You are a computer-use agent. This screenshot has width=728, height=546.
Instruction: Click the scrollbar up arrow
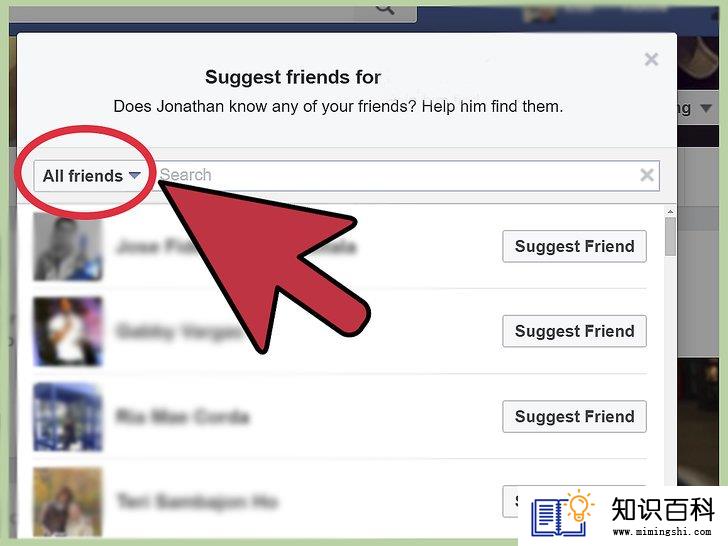[x=670, y=212]
